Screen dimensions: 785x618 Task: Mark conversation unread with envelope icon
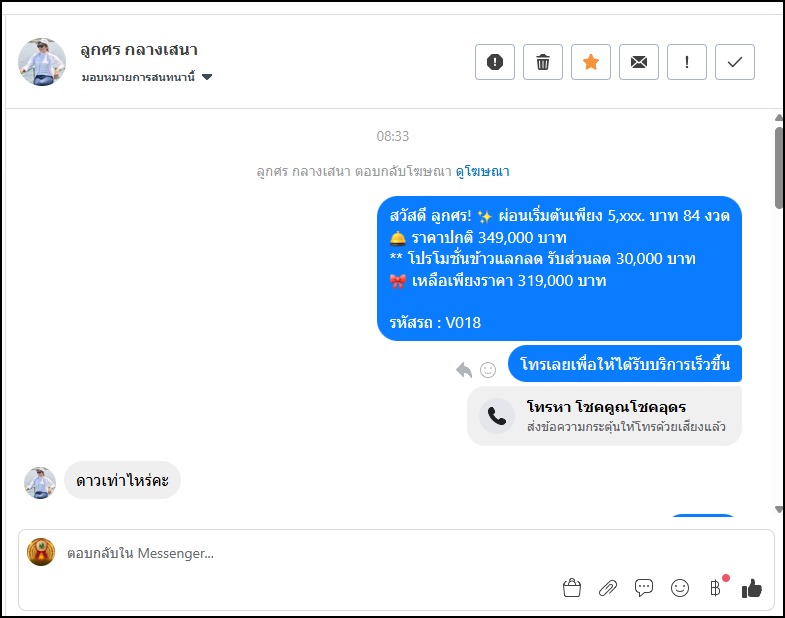[x=639, y=62]
